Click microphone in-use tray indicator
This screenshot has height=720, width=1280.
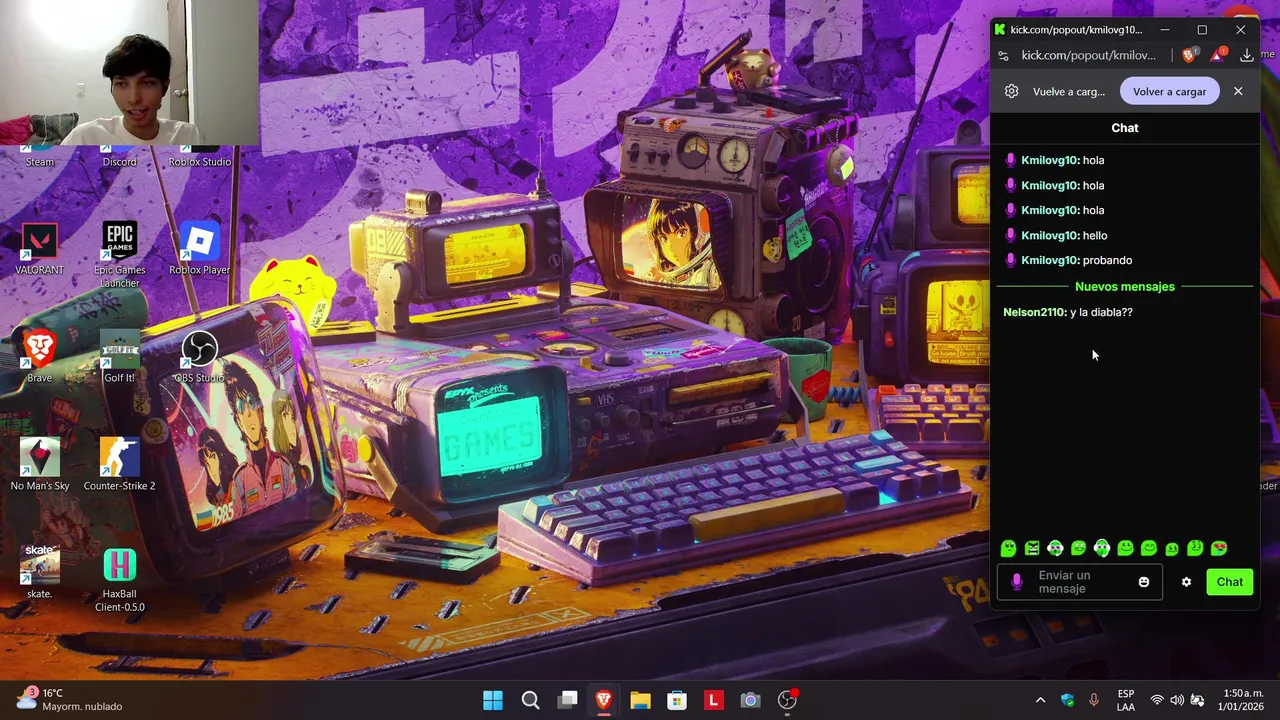(x=1093, y=700)
